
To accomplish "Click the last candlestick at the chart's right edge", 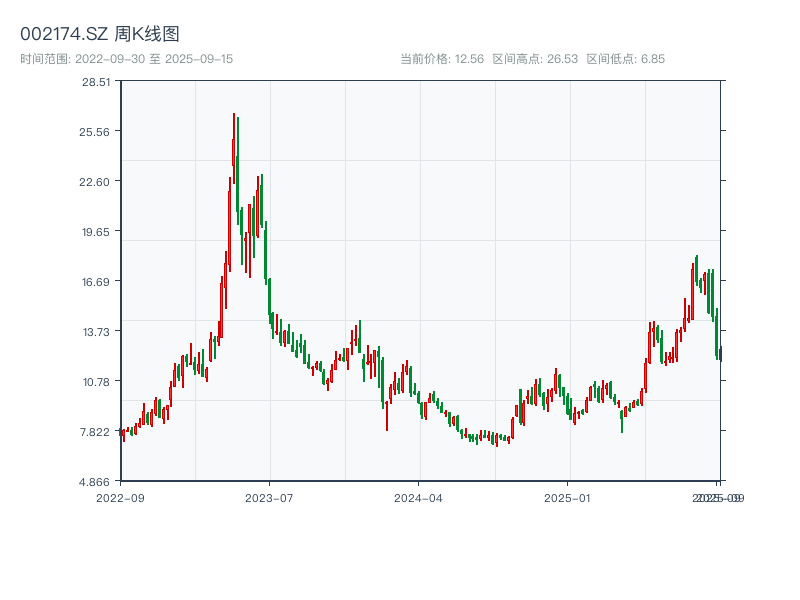I will [x=720, y=354].
